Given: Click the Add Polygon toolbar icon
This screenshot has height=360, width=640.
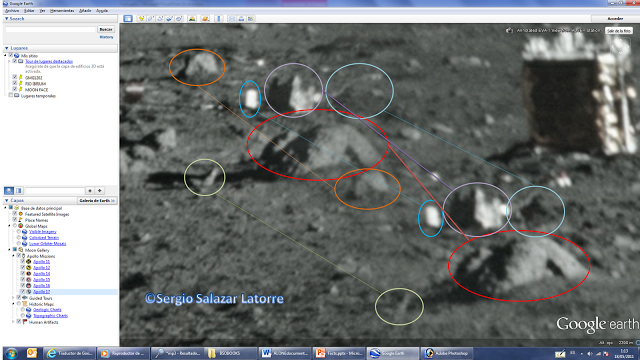Looking at the screenshot, I should point(151,18).
